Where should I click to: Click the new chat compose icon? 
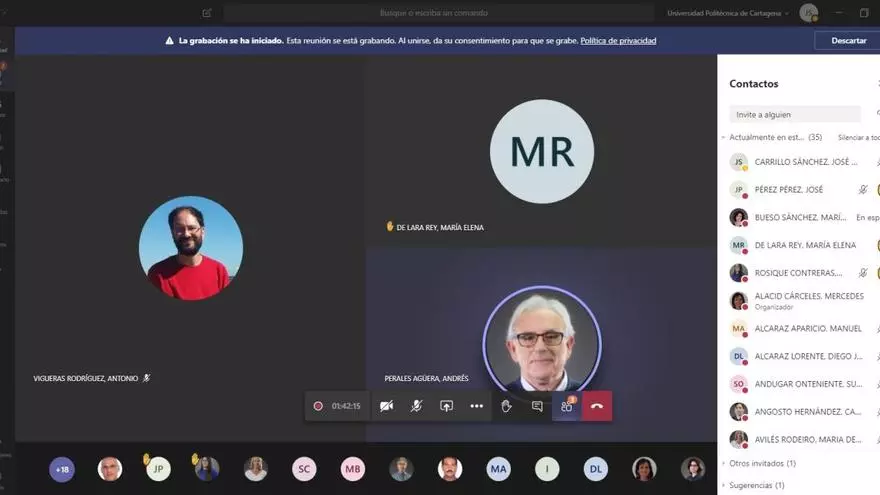click(207, 13)
